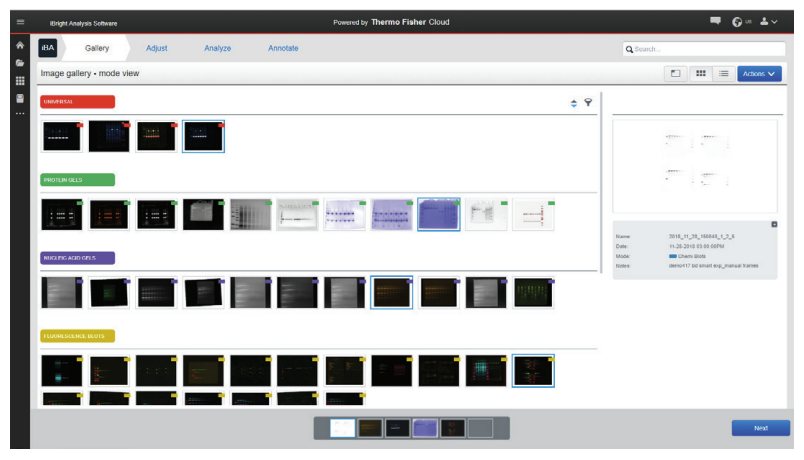Screen dimensions: 804x460
Task: Click the Next button
Action: click(x=760, y=428)
